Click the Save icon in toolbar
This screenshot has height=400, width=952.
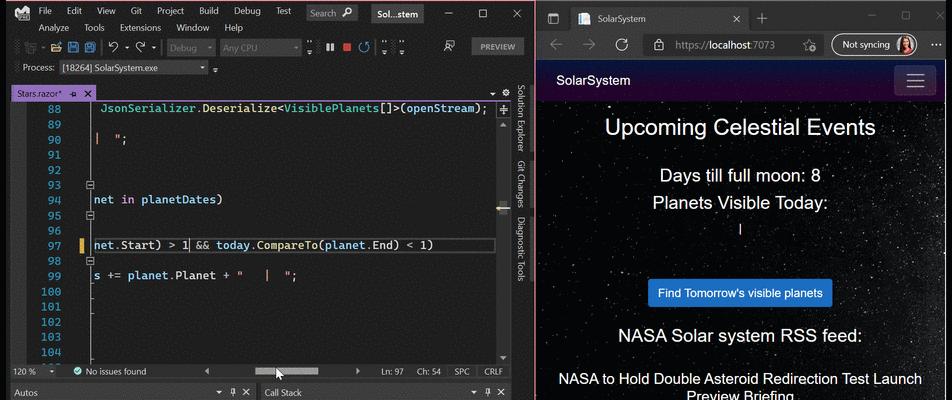click(73, 47)
